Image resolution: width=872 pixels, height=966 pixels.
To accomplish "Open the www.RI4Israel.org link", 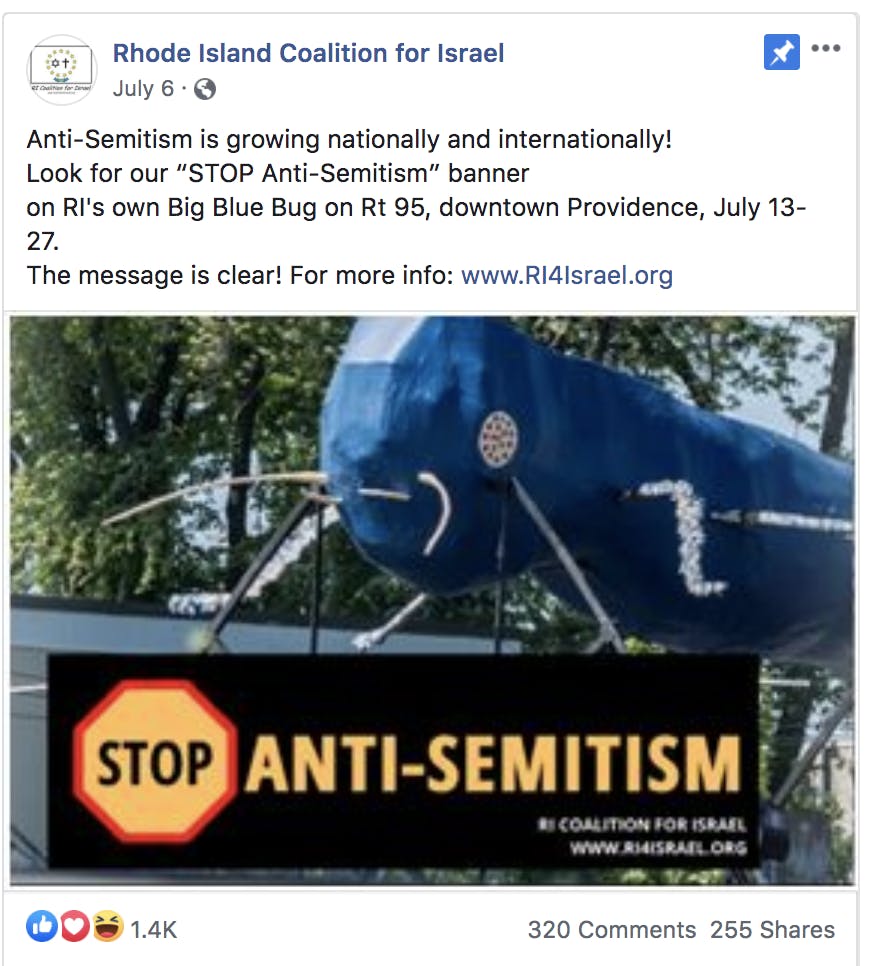I will pyautogui.click(x=566, y=275).
